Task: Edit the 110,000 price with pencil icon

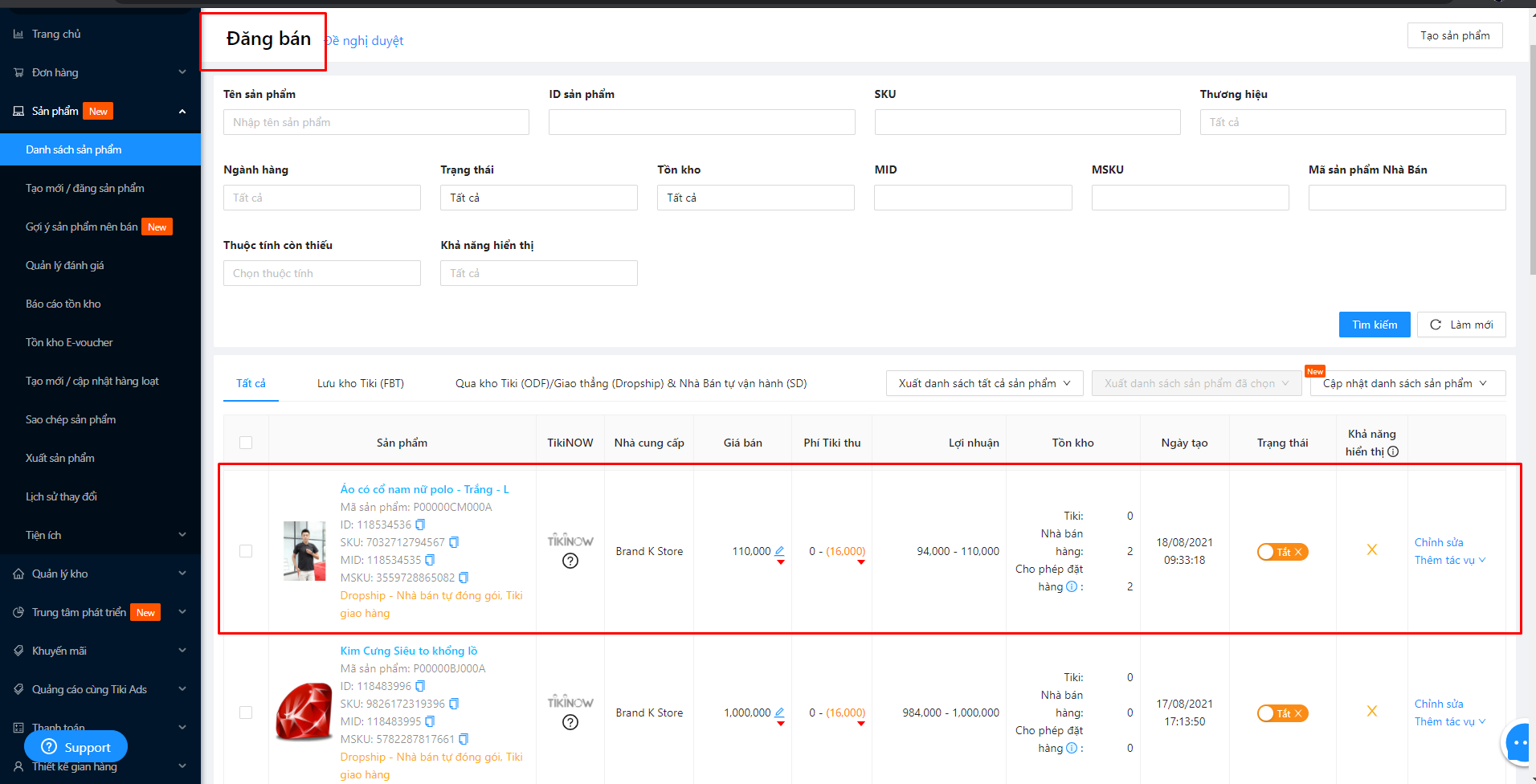Action: 779,551
